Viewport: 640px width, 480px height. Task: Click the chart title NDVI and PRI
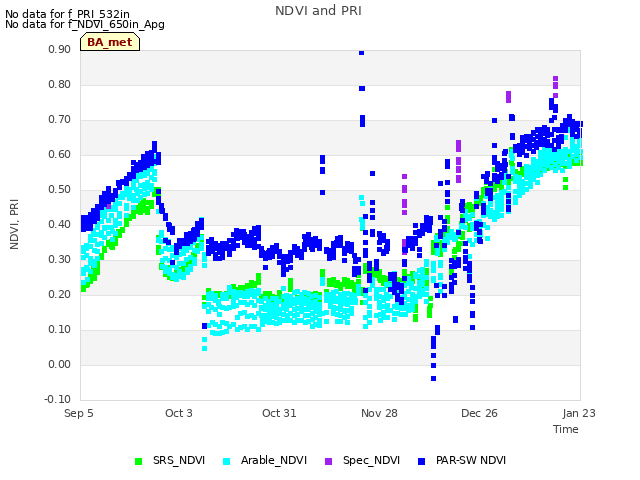(318, 11)
